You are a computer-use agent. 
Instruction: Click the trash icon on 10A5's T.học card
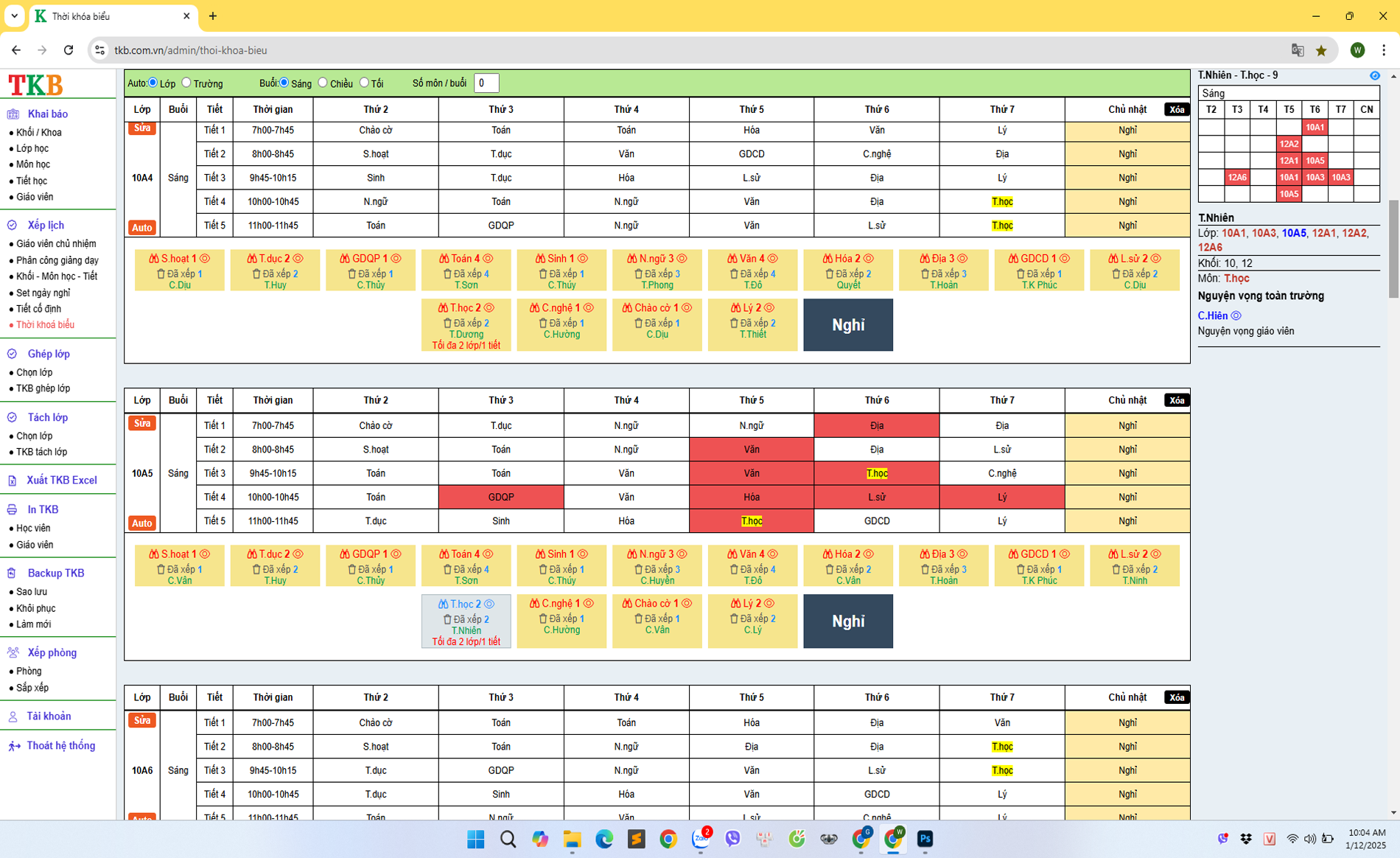point(447,620)
